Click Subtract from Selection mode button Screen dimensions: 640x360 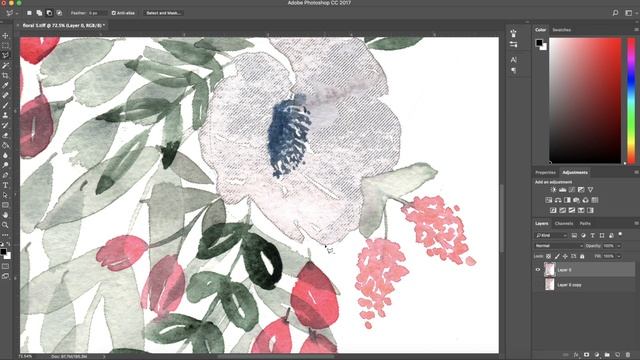click(x=49, y=13)
